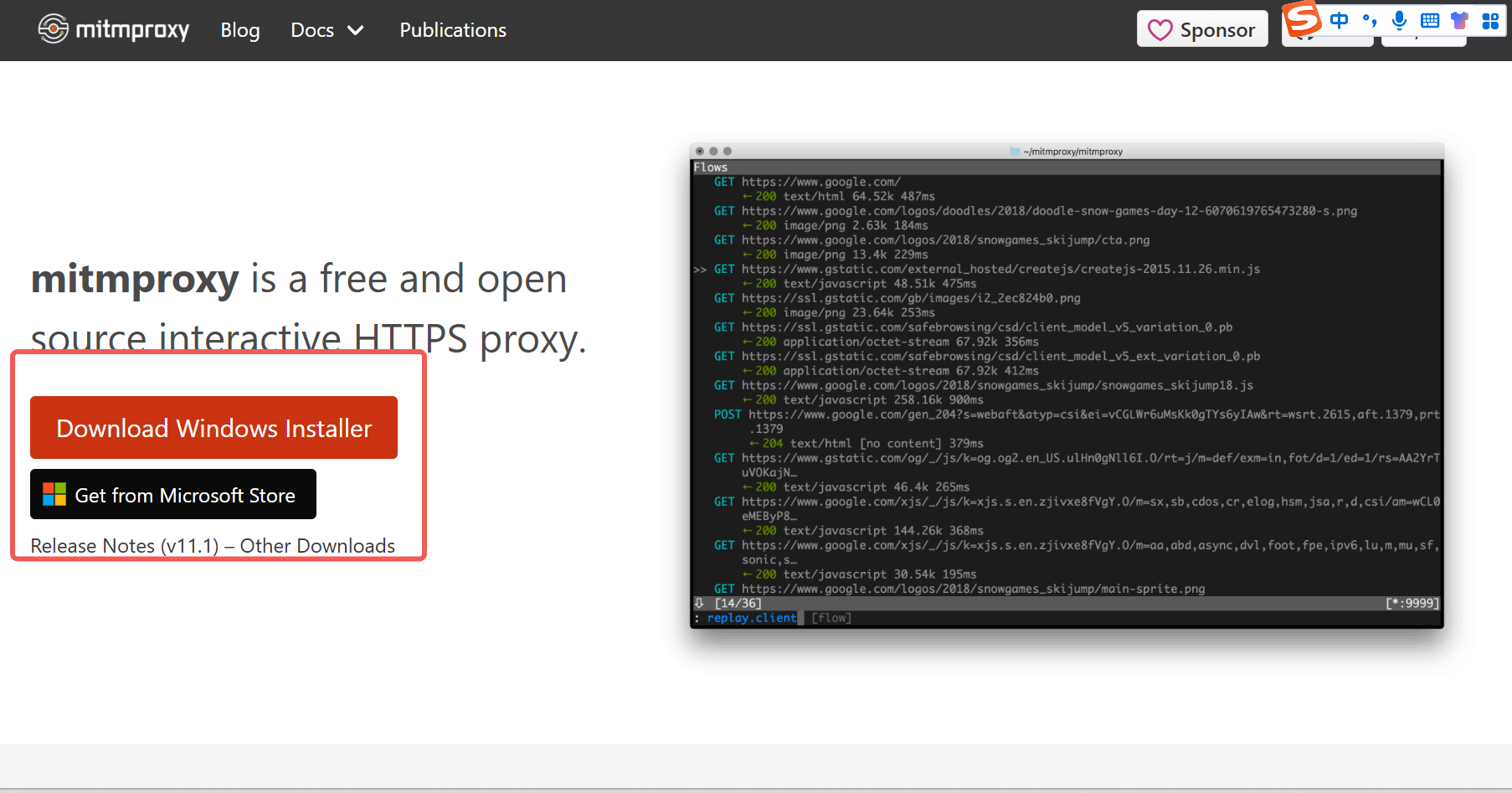Screen dimensions: 1512x793
Task: Click the createjs-2015.11.26.min.js request line
Action: coord(986,269)
